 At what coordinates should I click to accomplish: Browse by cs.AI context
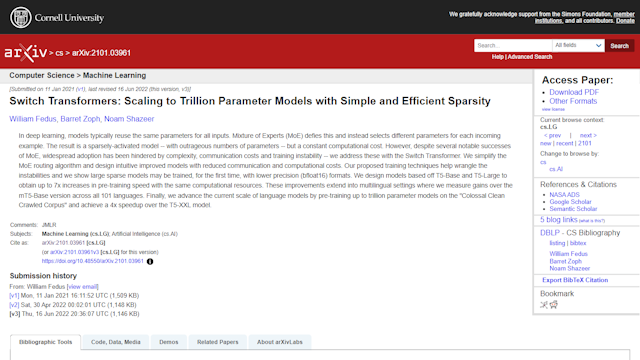[x=556, y=169]
